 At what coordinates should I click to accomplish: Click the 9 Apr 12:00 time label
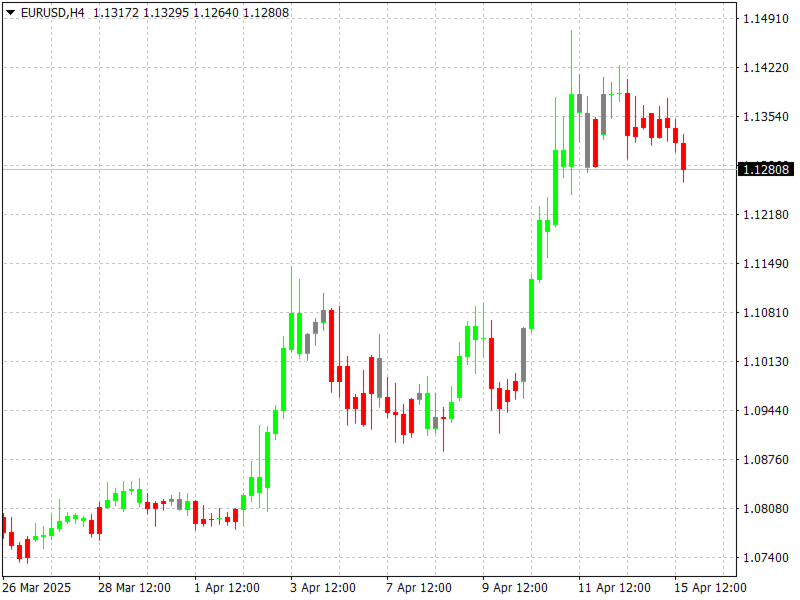pyautogui.click(x=515, y=588)
